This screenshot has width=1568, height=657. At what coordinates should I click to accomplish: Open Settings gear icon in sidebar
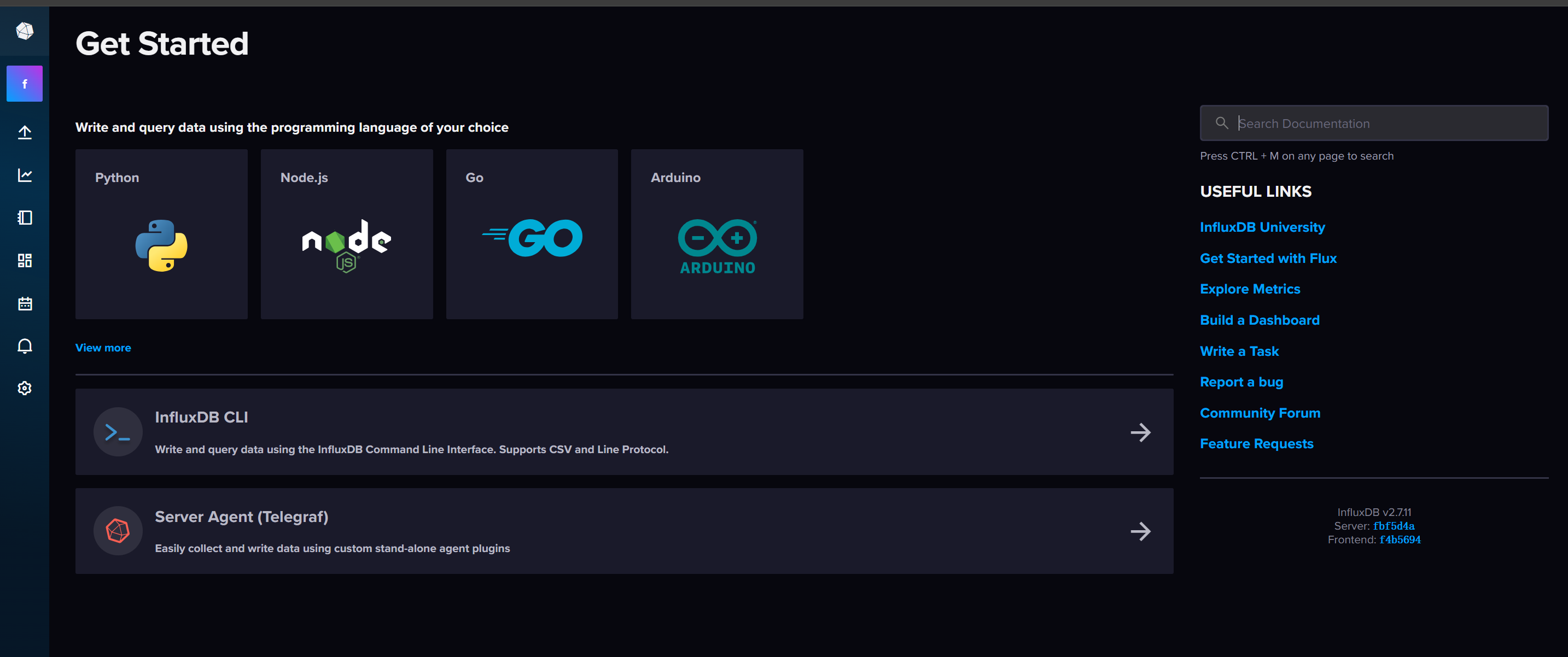(x=25, y=388)
